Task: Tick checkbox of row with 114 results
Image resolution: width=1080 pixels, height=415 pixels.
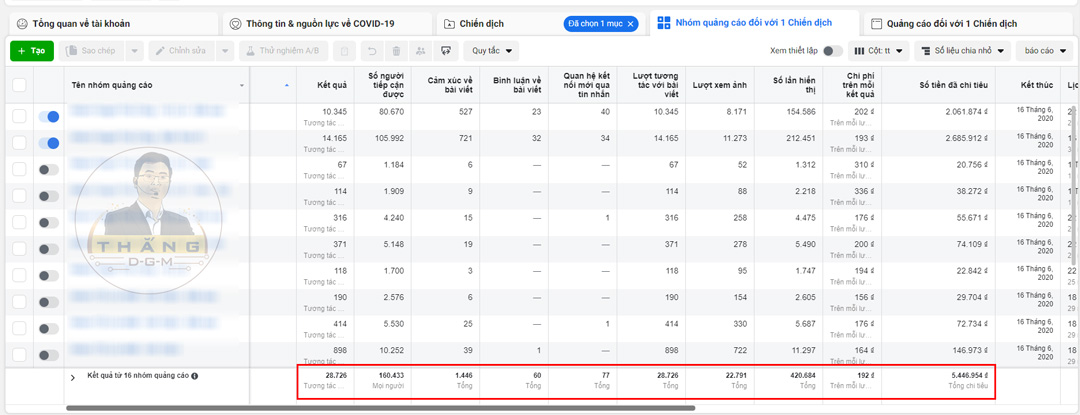Action: 19,196
